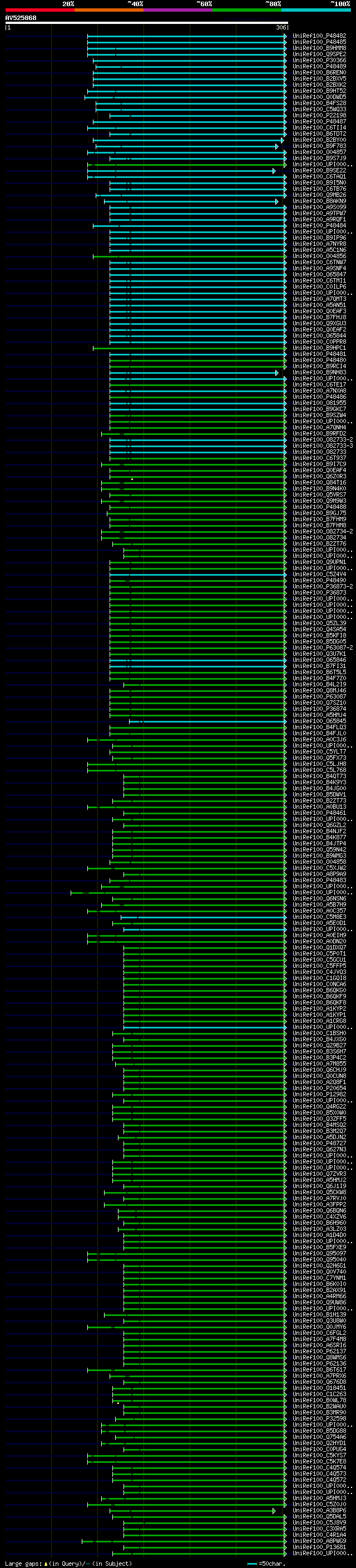The image size is (356, 1568).
Task: Click hit name UniRef100_P48484
Action: point(319,226)
